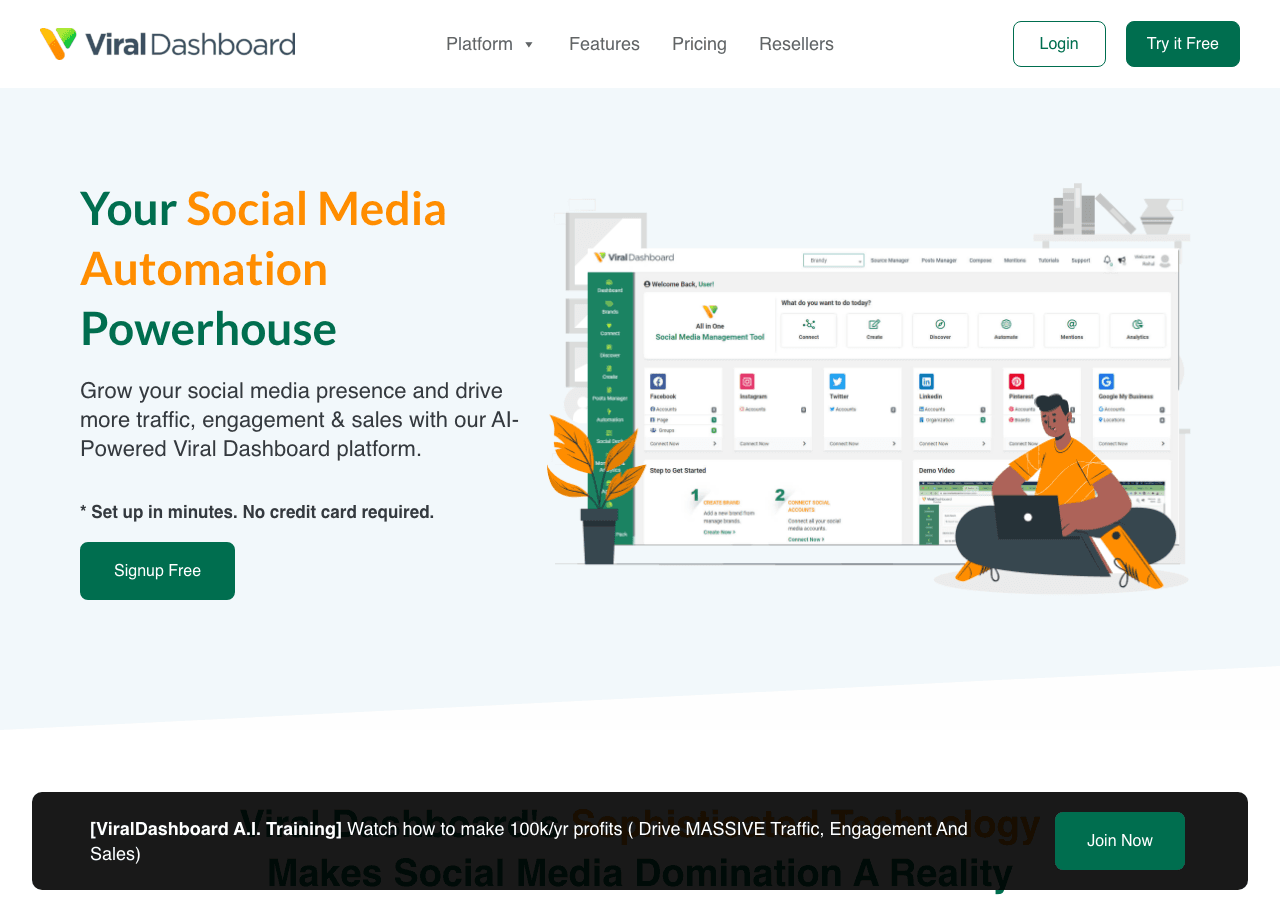Image resolution: width=1280 pixels, height=900 pixels.
Task: Click the Signup Free button
Action: click(157, 571)
